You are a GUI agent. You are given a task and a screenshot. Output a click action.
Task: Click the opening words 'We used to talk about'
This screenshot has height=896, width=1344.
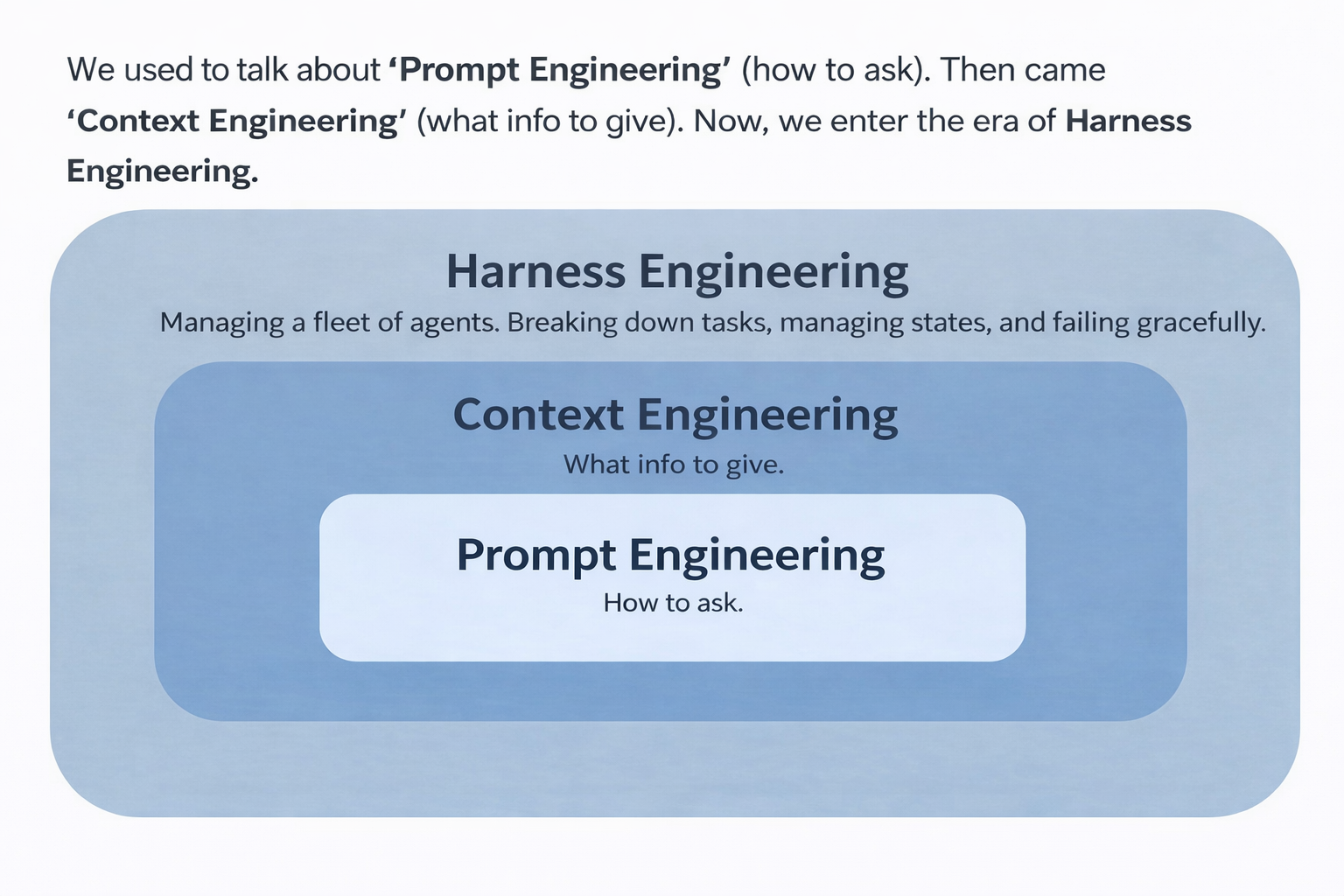pyautogui.click(x=224, y=70)
